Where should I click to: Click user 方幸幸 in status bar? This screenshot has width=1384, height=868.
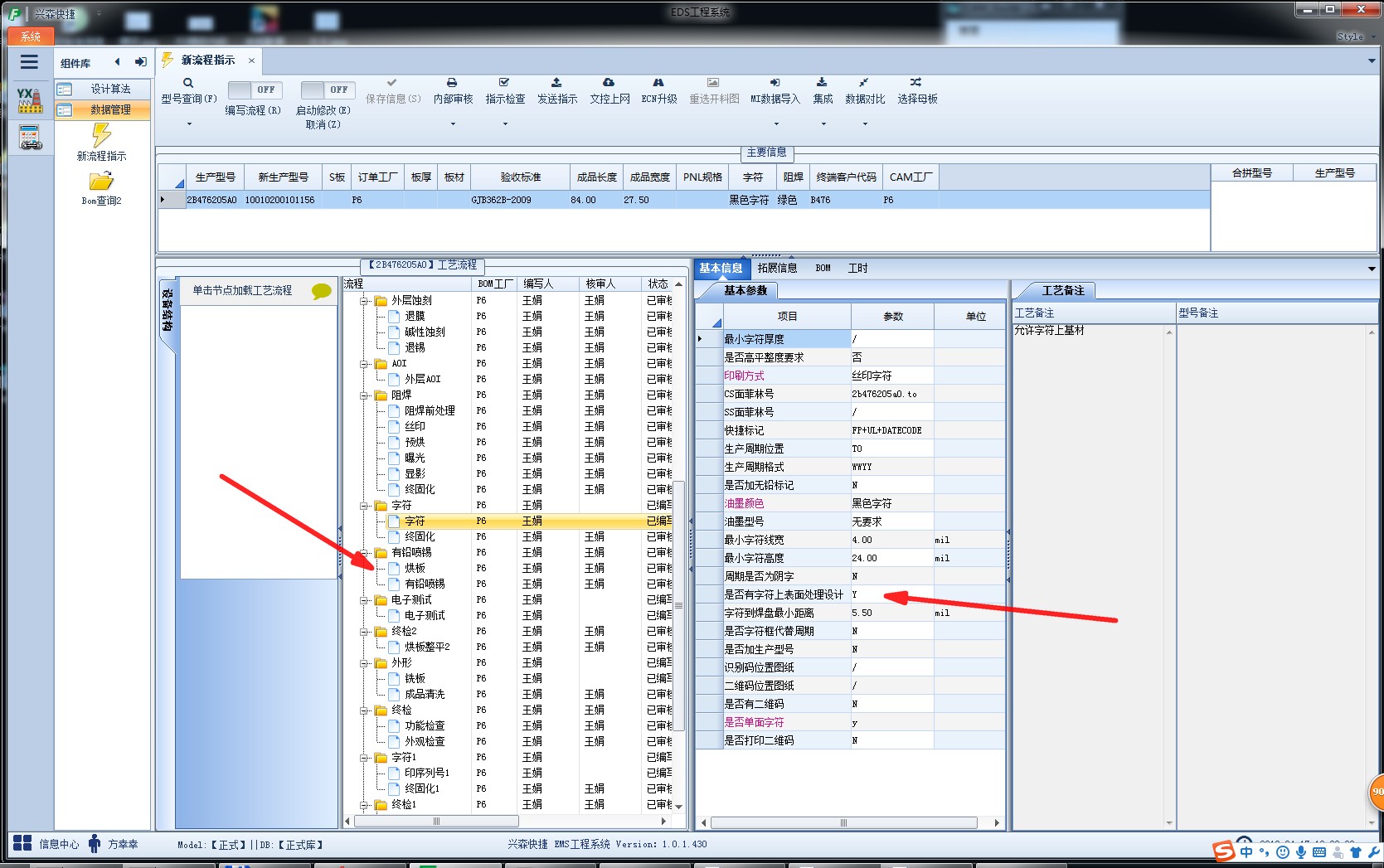click(114, 844)
